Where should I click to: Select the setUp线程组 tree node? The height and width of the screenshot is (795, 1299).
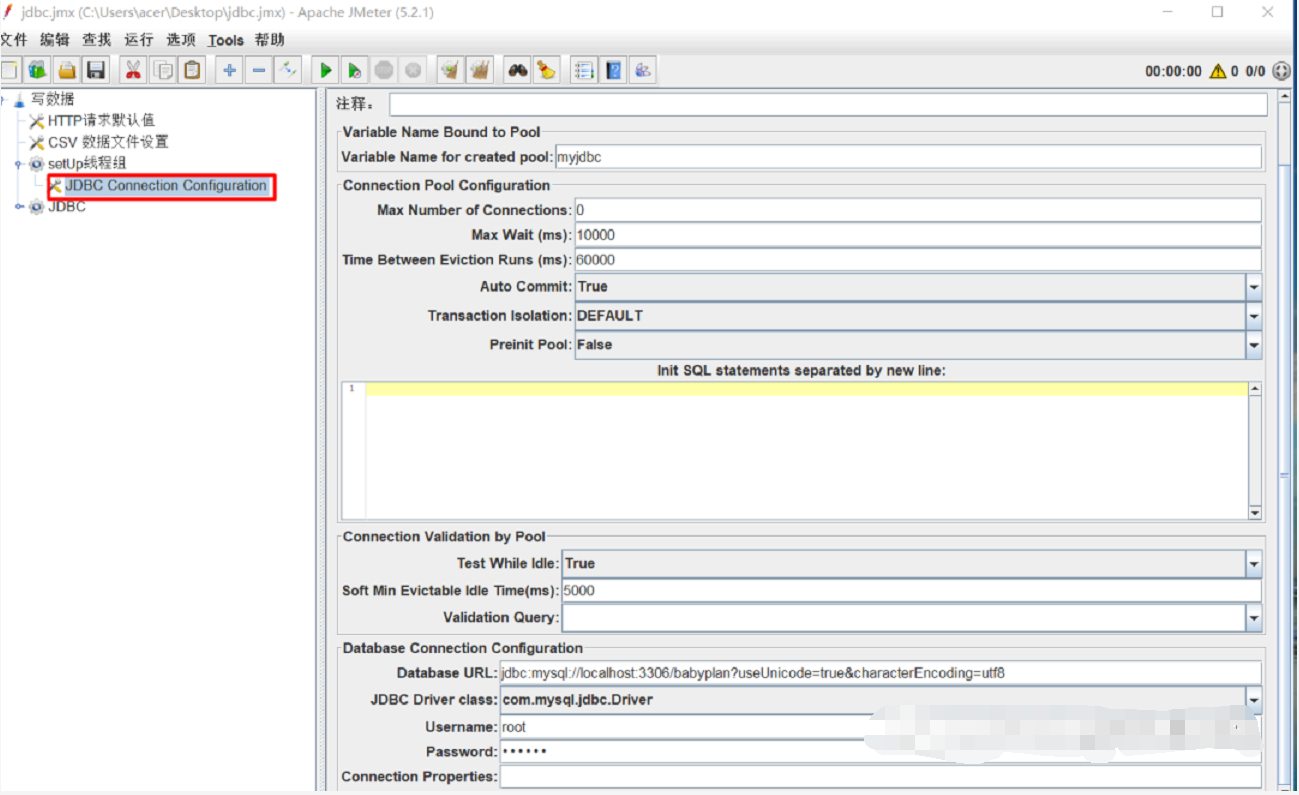tap(87, 163)
